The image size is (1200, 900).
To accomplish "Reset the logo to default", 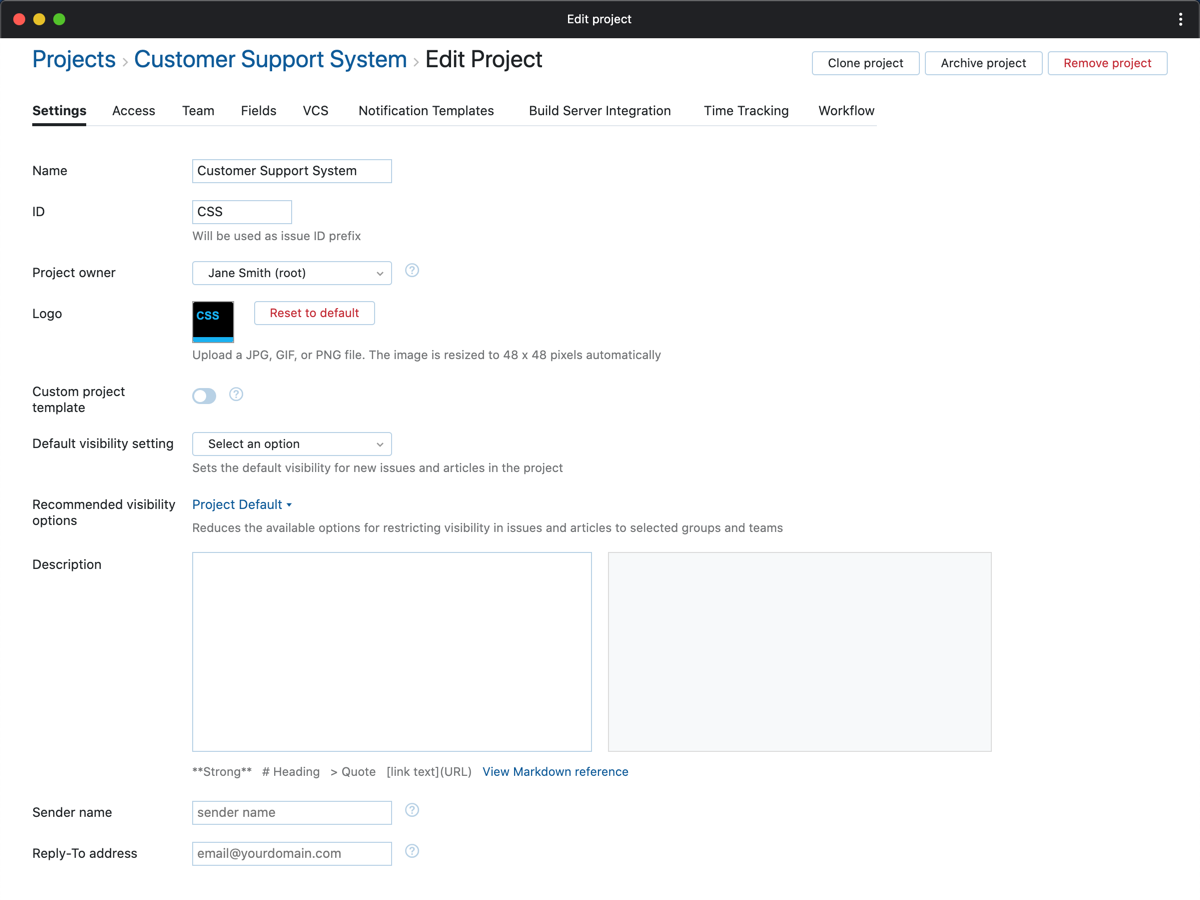I will click(x=314, y=313).
